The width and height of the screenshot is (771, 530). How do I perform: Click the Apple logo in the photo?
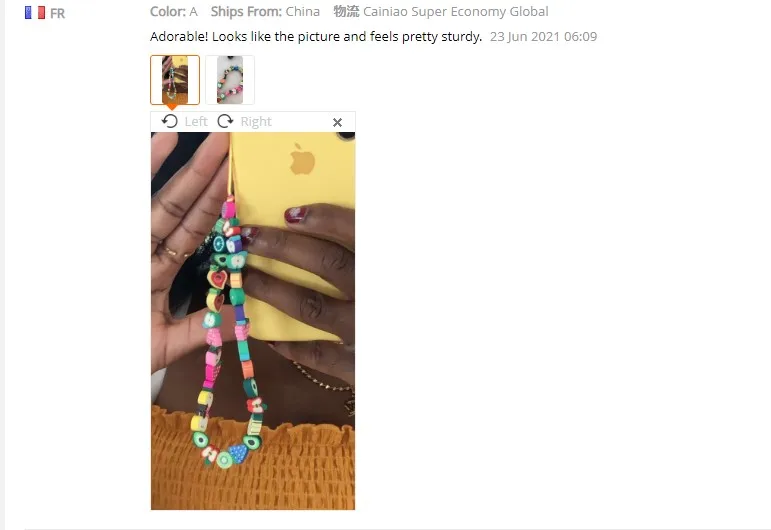tap(302, 159)
